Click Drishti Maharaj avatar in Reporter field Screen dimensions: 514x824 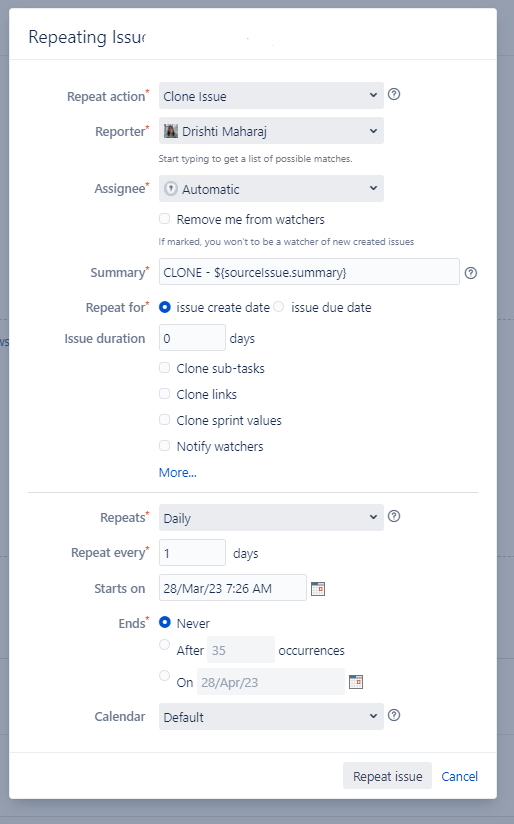coord(170,131)
